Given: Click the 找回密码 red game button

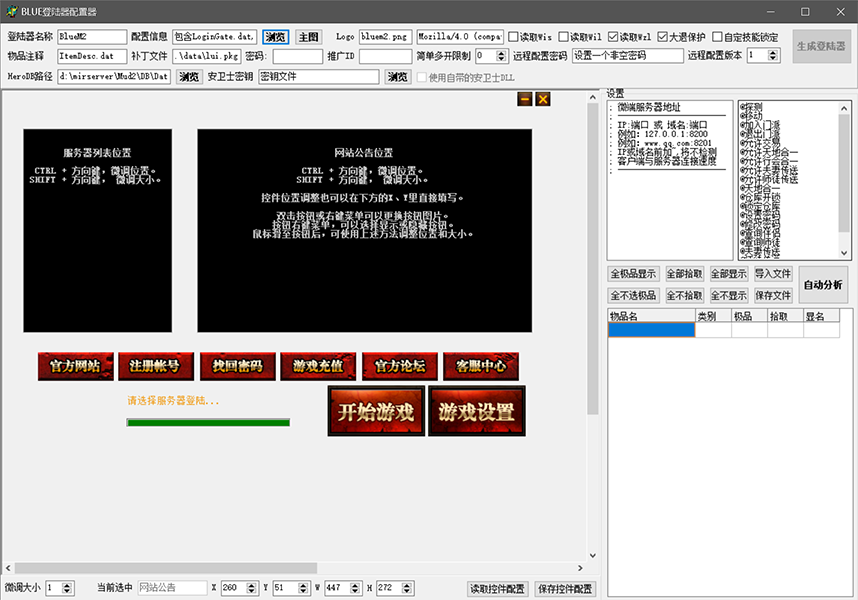Looking at the screenshot, I should pyautogui.click(x=237, y=366).
